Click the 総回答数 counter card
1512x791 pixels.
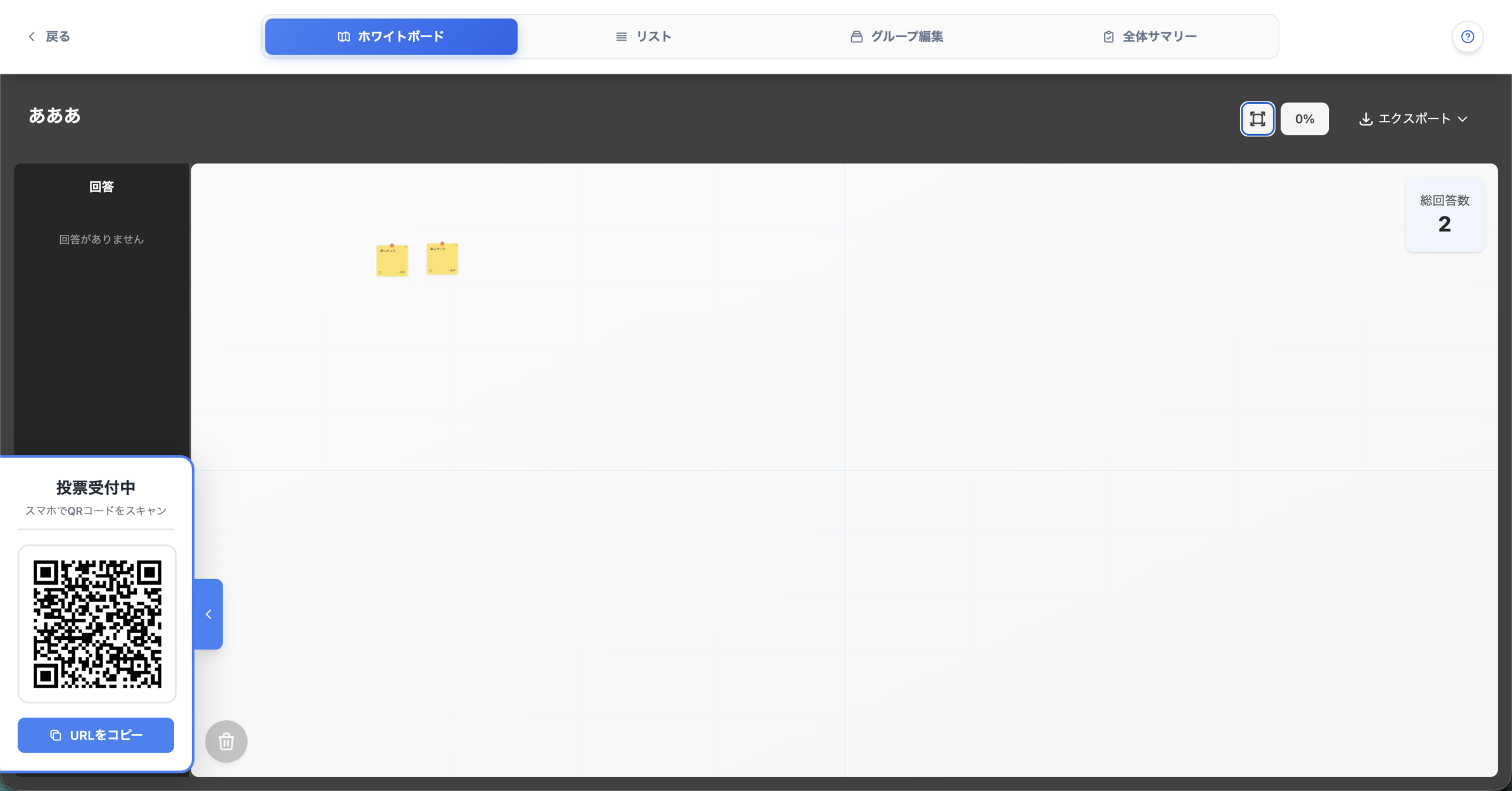(x=1444, y=215)
